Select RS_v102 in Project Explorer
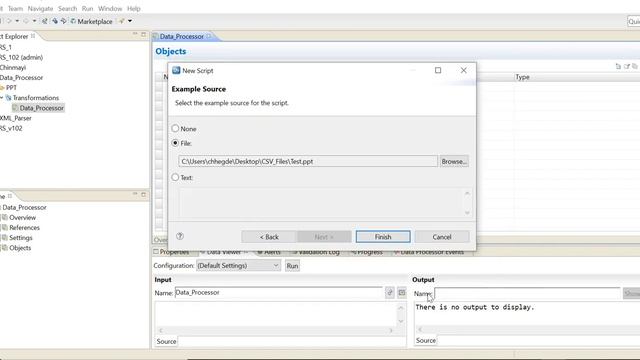 coord(11,128)
